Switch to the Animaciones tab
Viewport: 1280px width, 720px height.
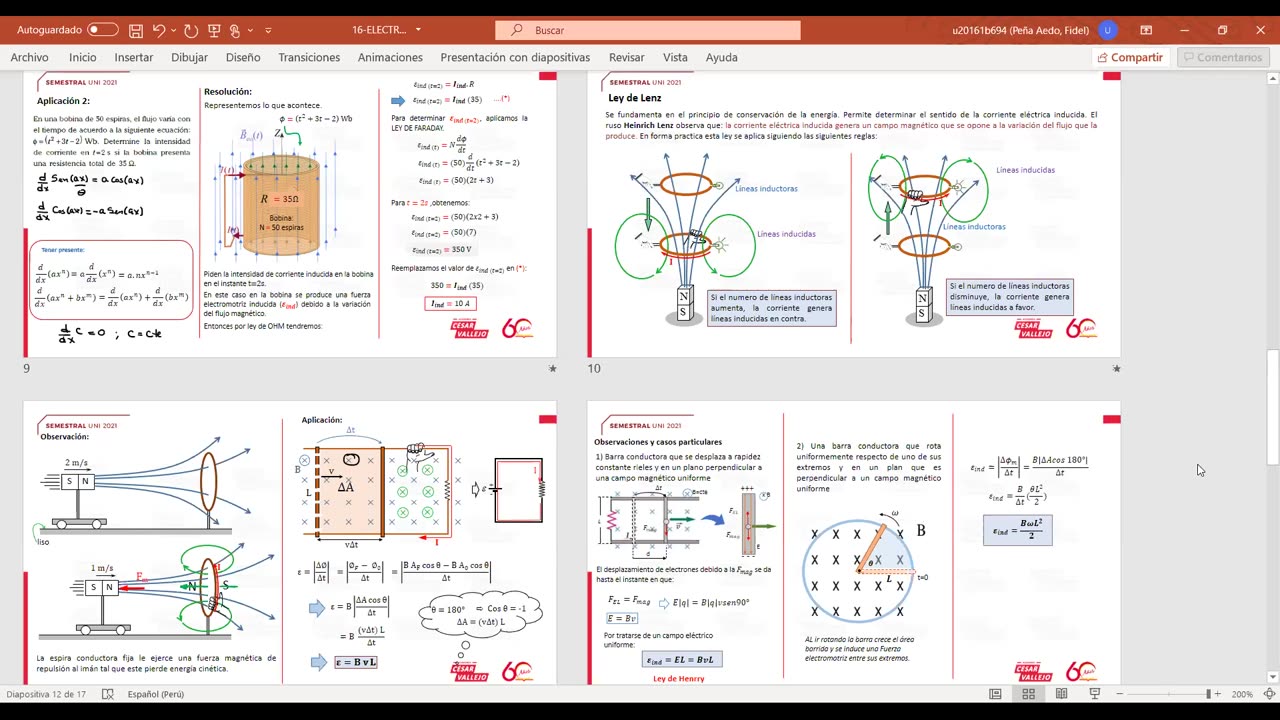(x=390, y=57)
